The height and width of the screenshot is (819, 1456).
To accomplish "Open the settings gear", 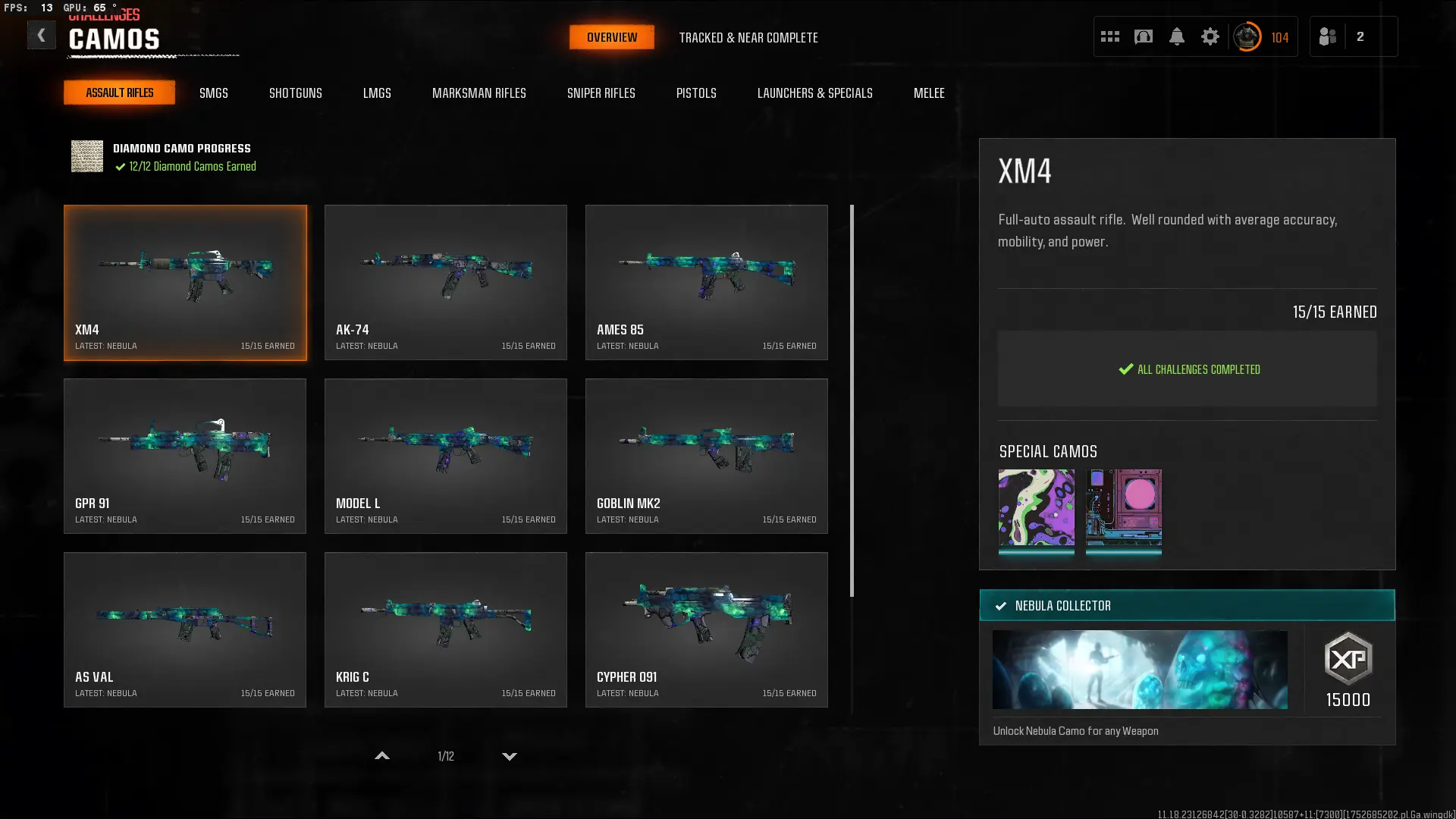I will click(x=1210, y=36).
